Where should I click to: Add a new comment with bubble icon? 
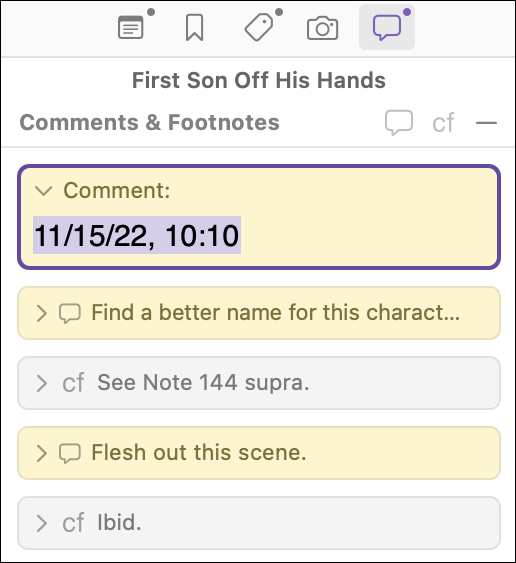point(399,122)
